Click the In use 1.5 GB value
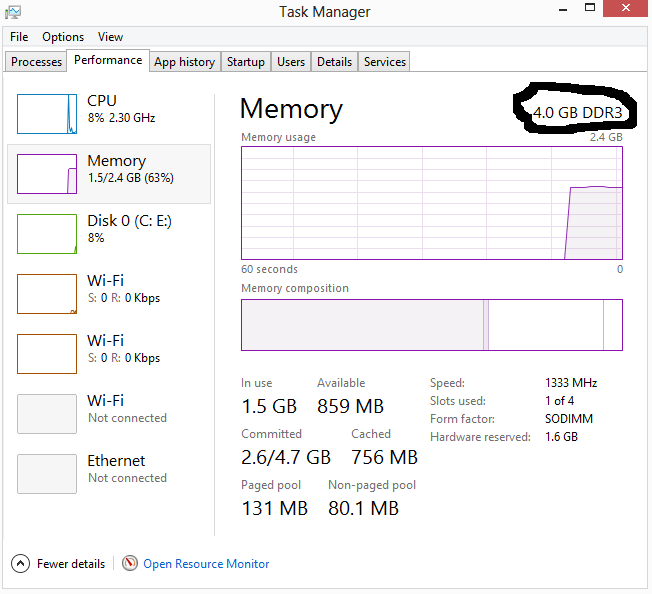Image resolution: width=652 pixels, height=594 pixels. (x=269, y=406)
